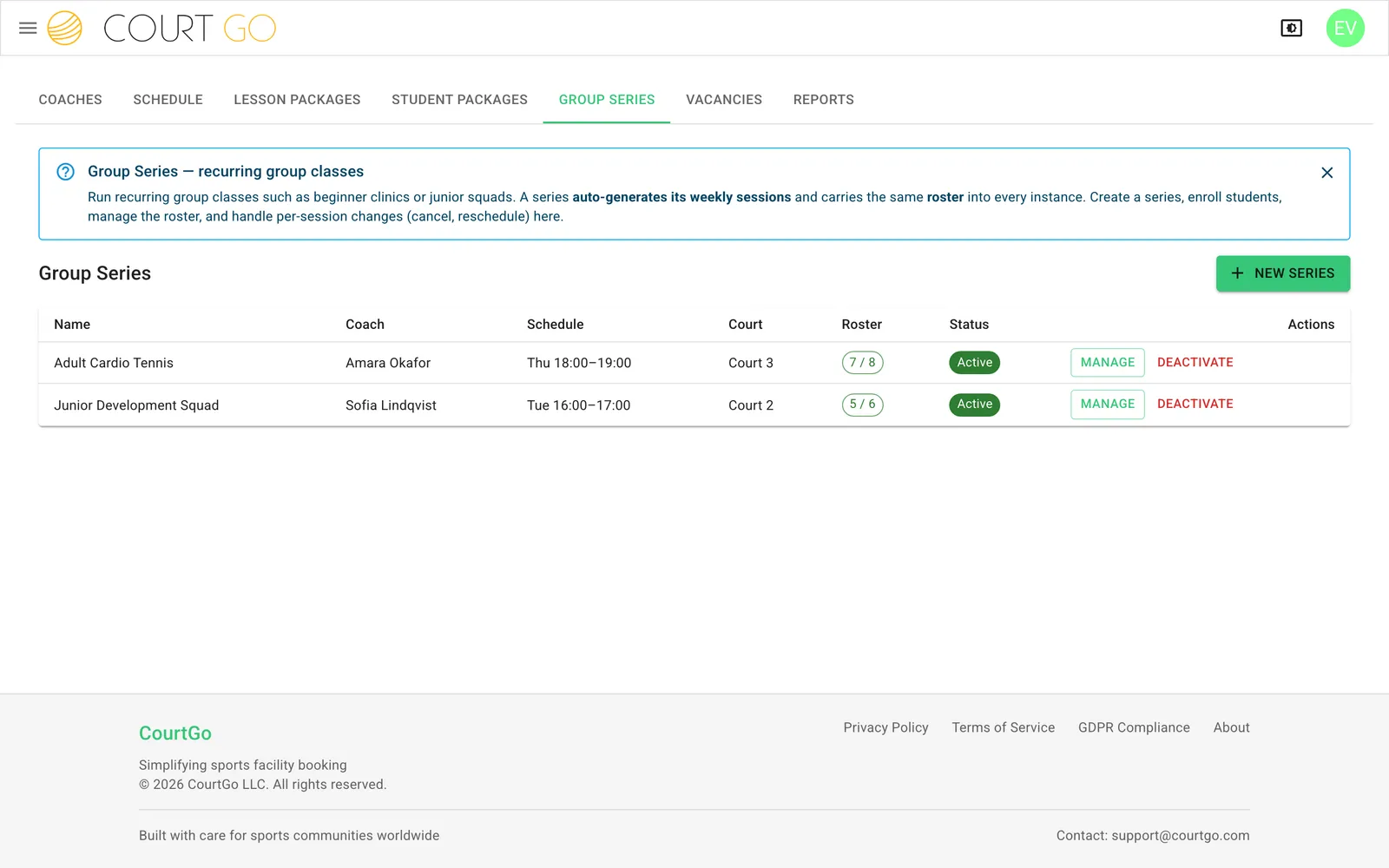
Task: Open the EV user avatar menu
Action: [1345, 28]
